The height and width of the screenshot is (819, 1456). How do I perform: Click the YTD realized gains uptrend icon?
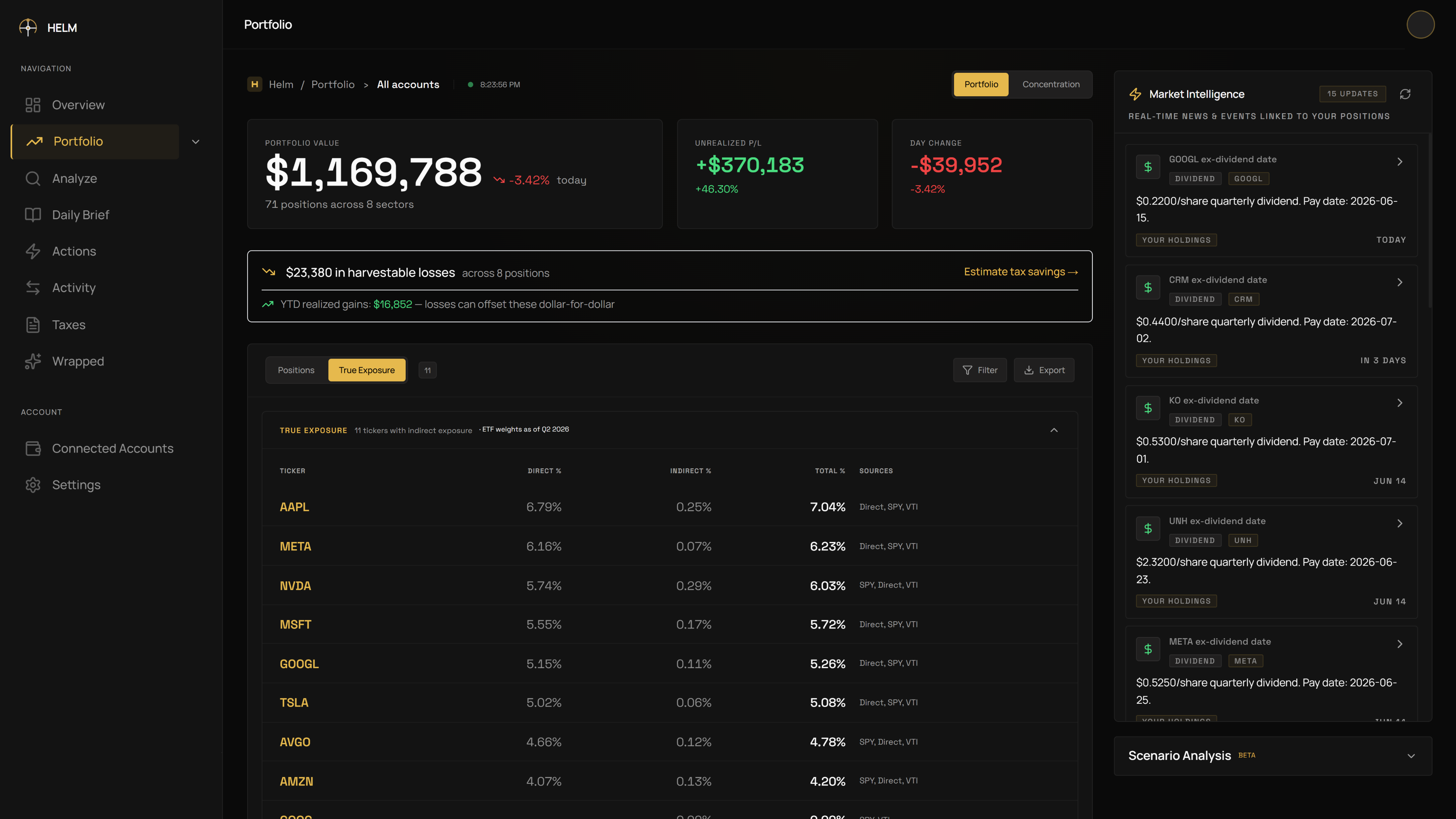(x=268, y=304)
